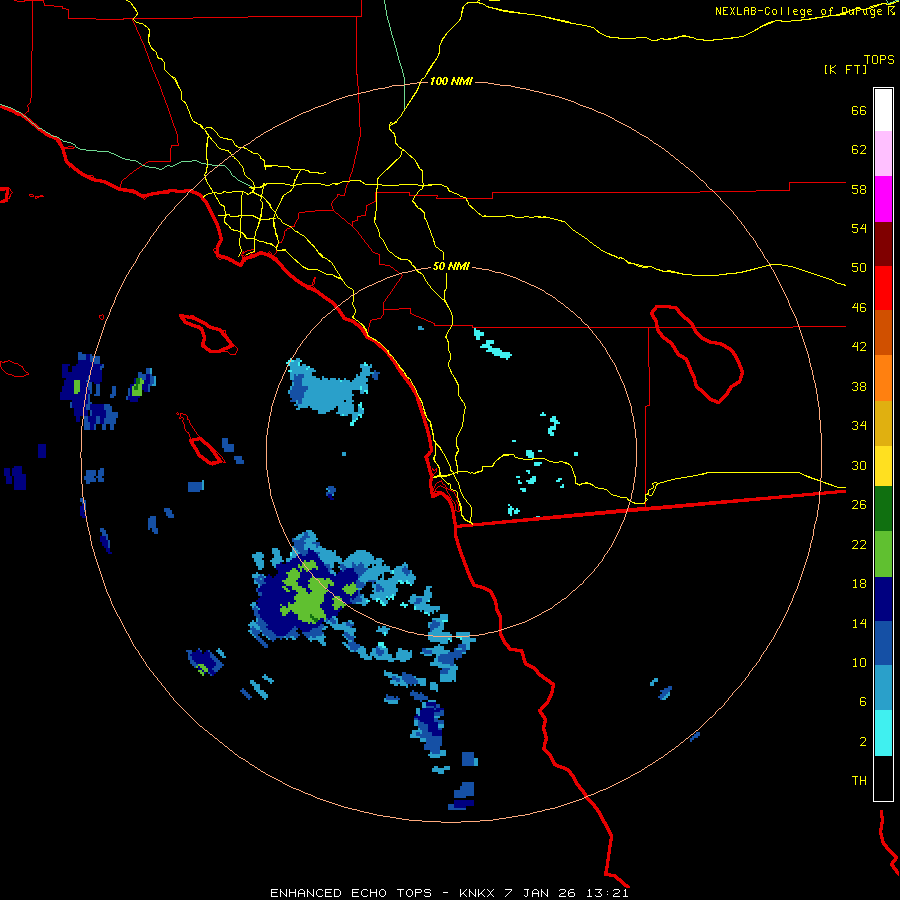Pick the navy blue legend swatch
Image resolution: width=900 pixels, height=900 pixels.
(x=883, y=599)
